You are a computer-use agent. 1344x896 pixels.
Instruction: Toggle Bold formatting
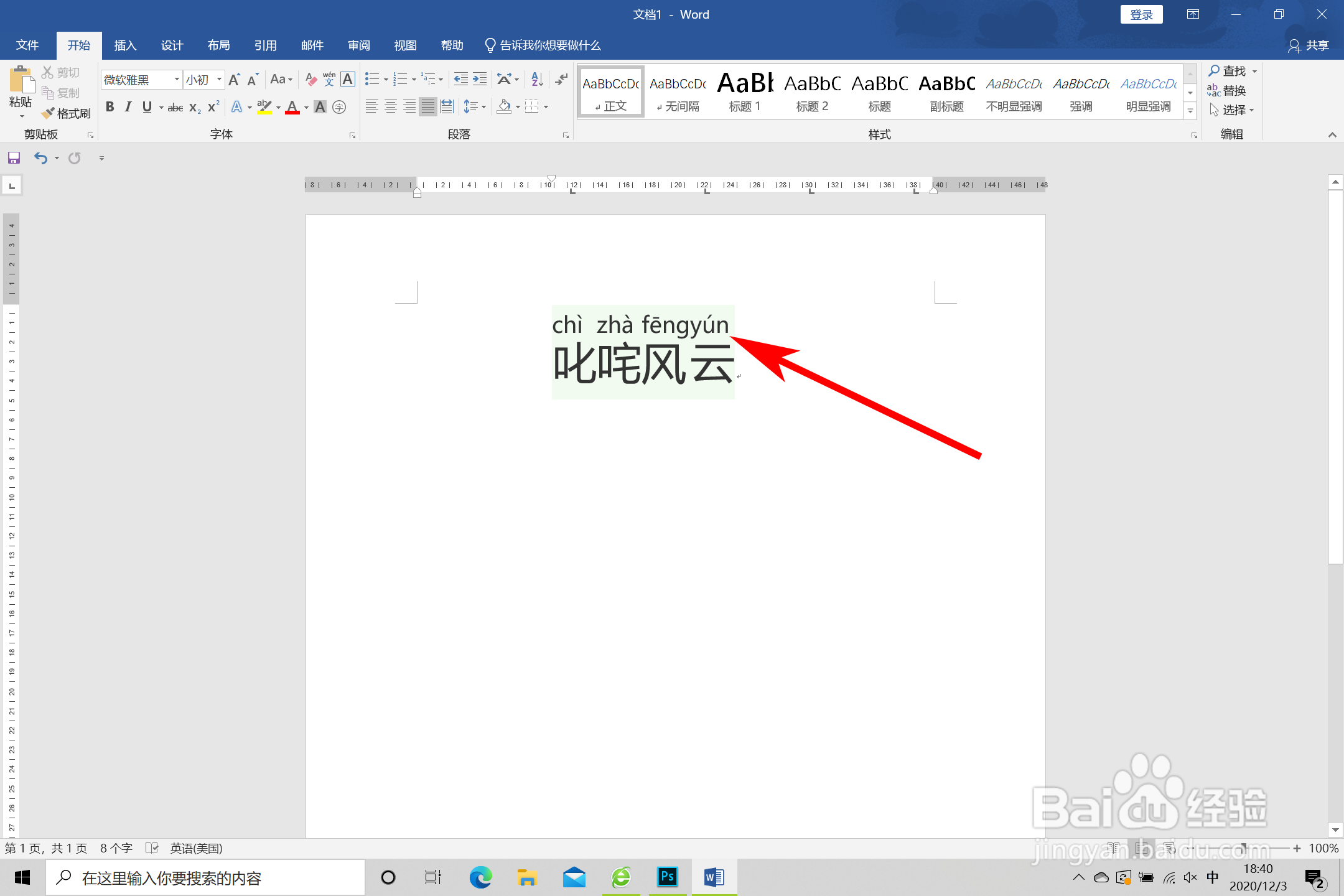[110, 107]
